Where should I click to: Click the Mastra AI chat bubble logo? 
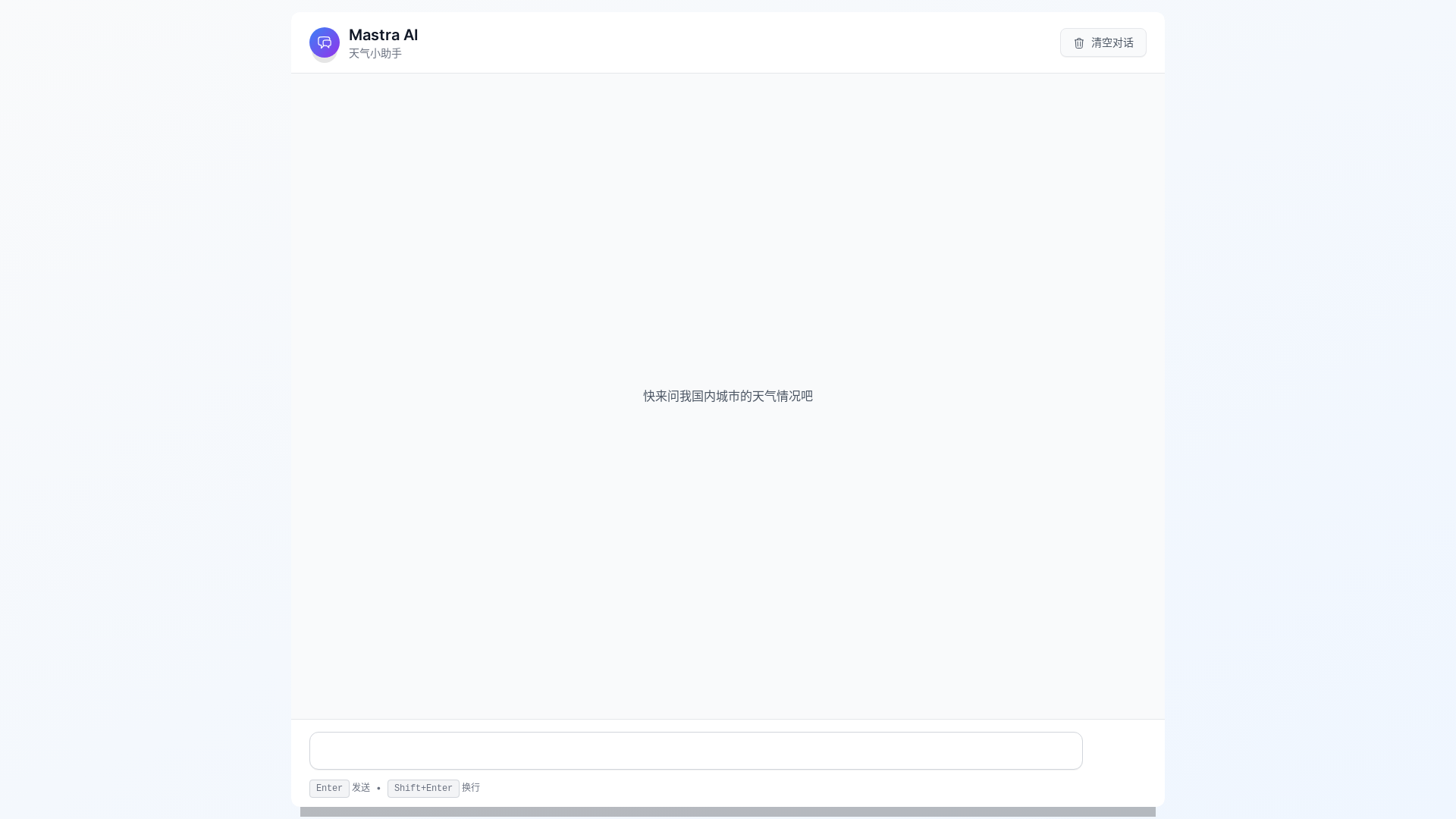click(325, 42)
